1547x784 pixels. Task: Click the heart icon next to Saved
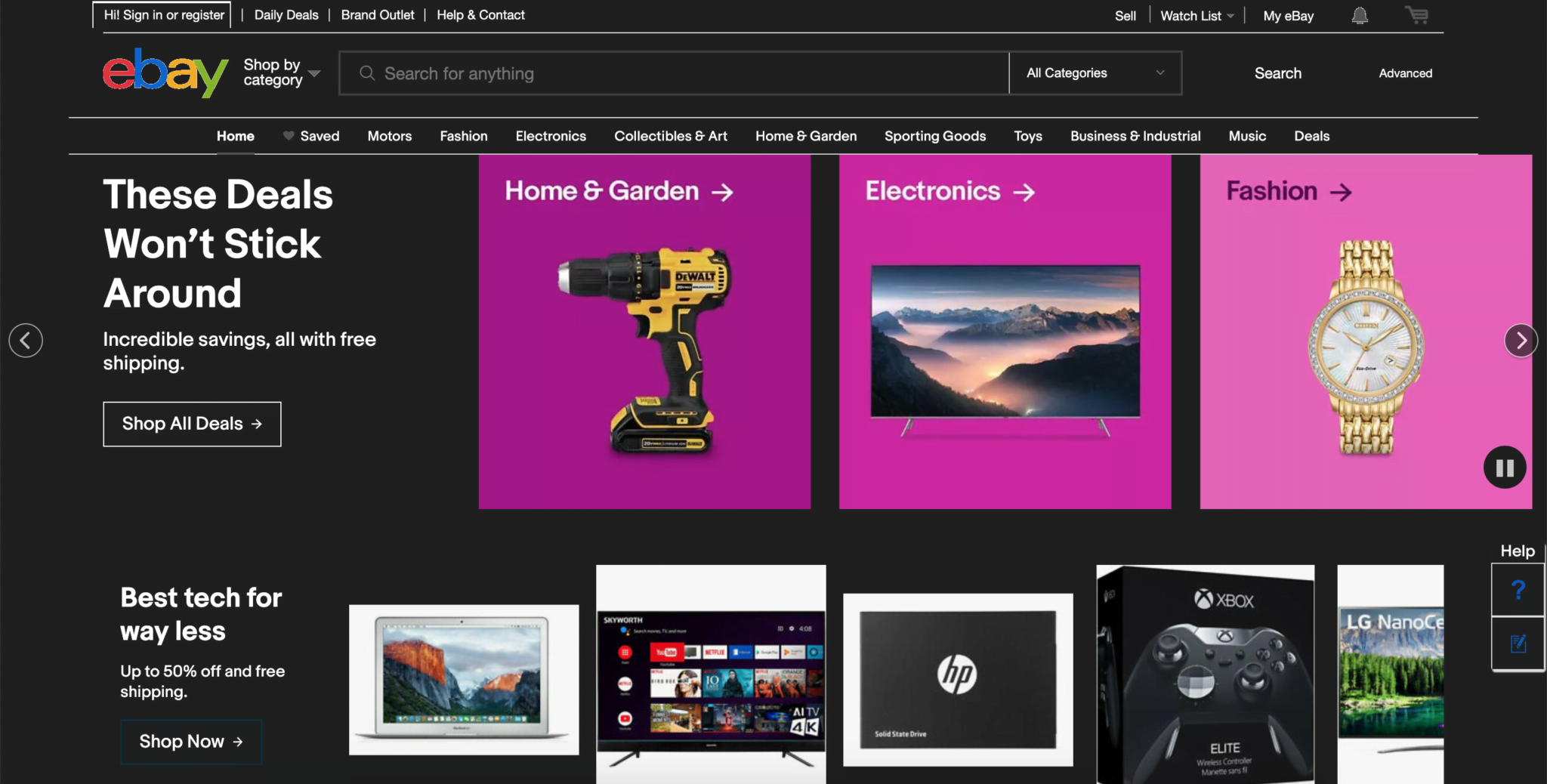pos(288,136)
